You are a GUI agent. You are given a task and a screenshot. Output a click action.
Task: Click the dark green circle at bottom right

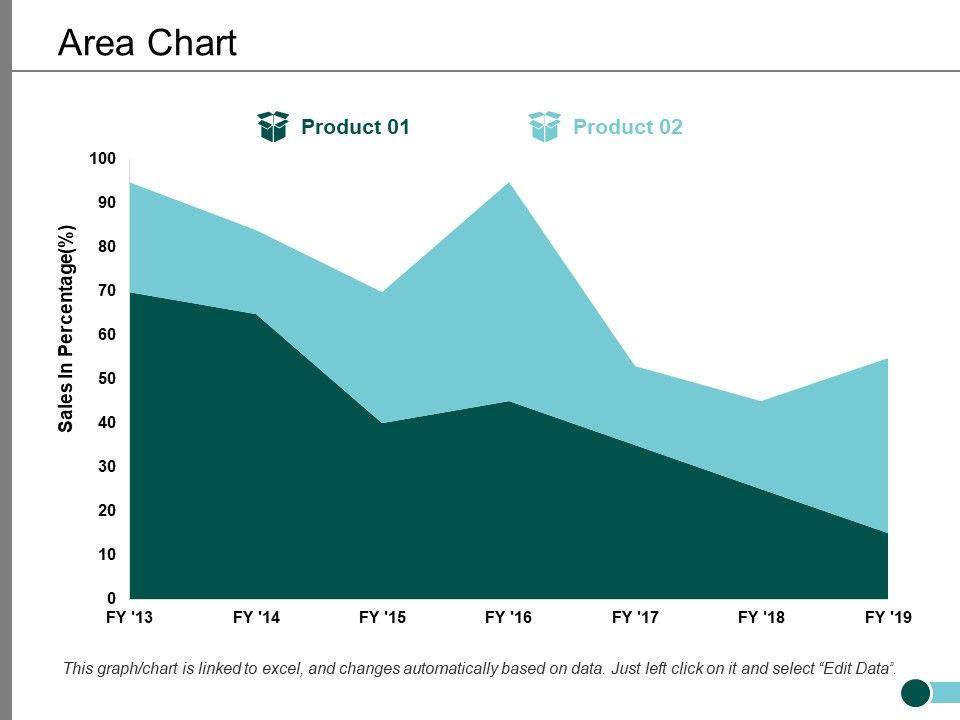[x=916, y=692]
